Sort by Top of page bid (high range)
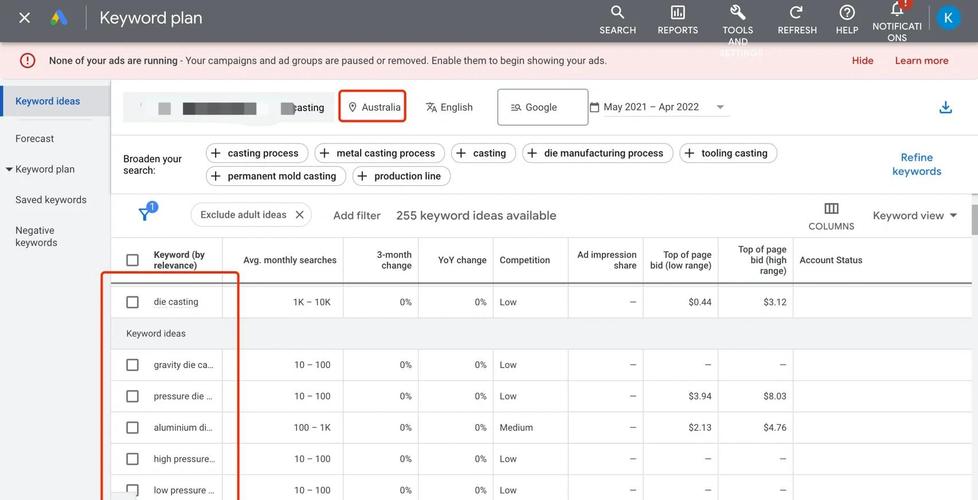The width and height of the screenshot is (978, 500). tap(762, 260)
